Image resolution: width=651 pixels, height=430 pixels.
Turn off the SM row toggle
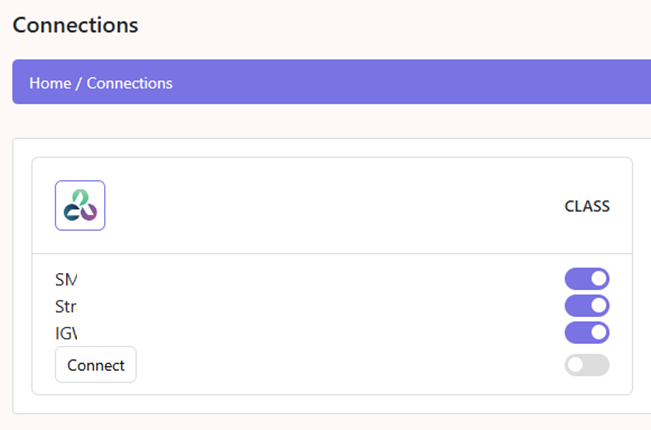[587, 279]
